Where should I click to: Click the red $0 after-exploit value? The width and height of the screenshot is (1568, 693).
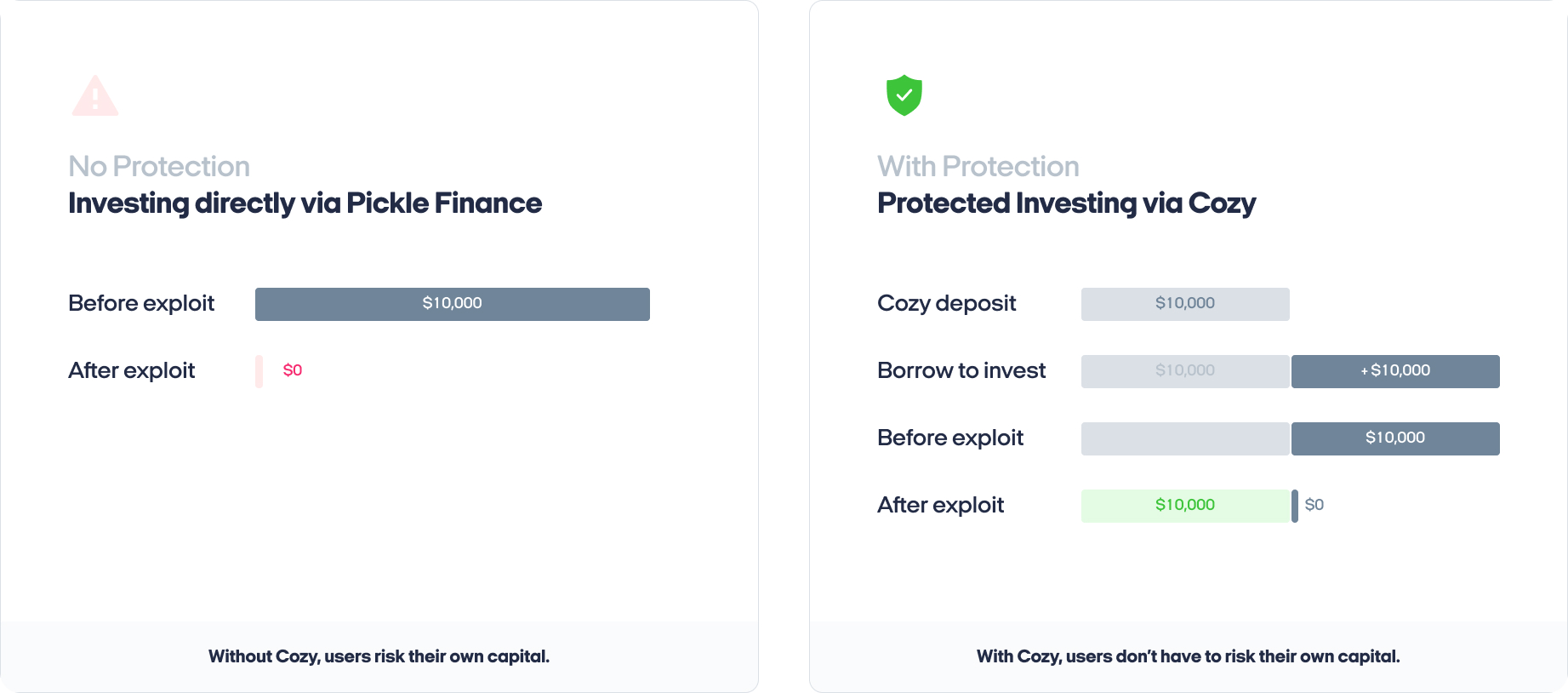pyautogui.click(x=293, y=370)
